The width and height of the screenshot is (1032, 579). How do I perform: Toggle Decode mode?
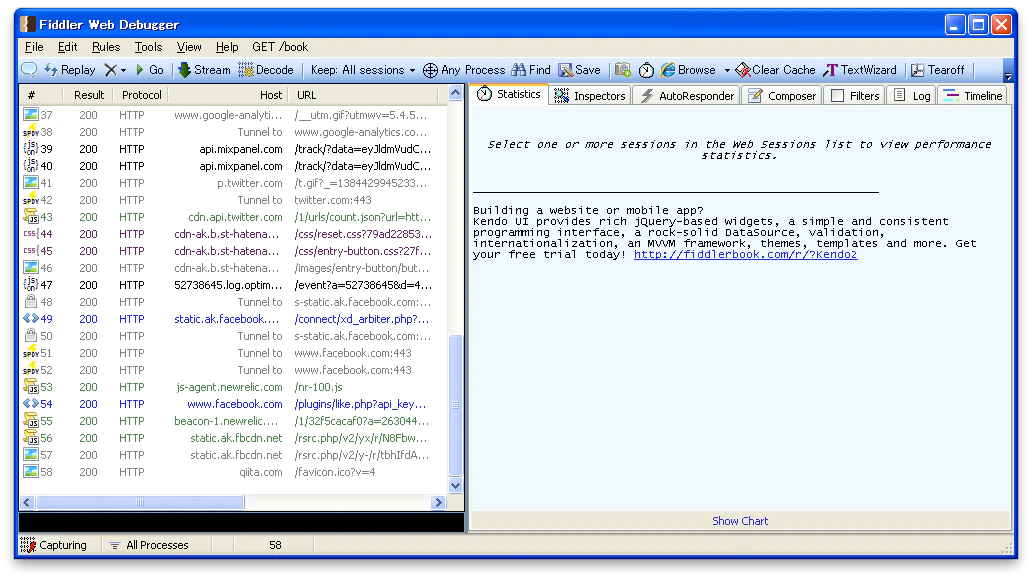pyautogui.click(x=266, y=70)
